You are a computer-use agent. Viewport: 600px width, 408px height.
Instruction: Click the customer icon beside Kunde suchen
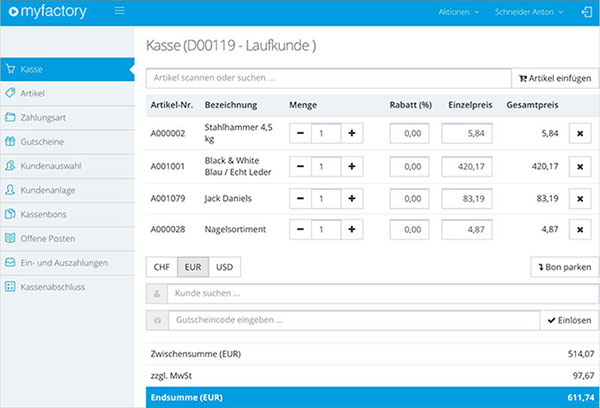(157, 294)
